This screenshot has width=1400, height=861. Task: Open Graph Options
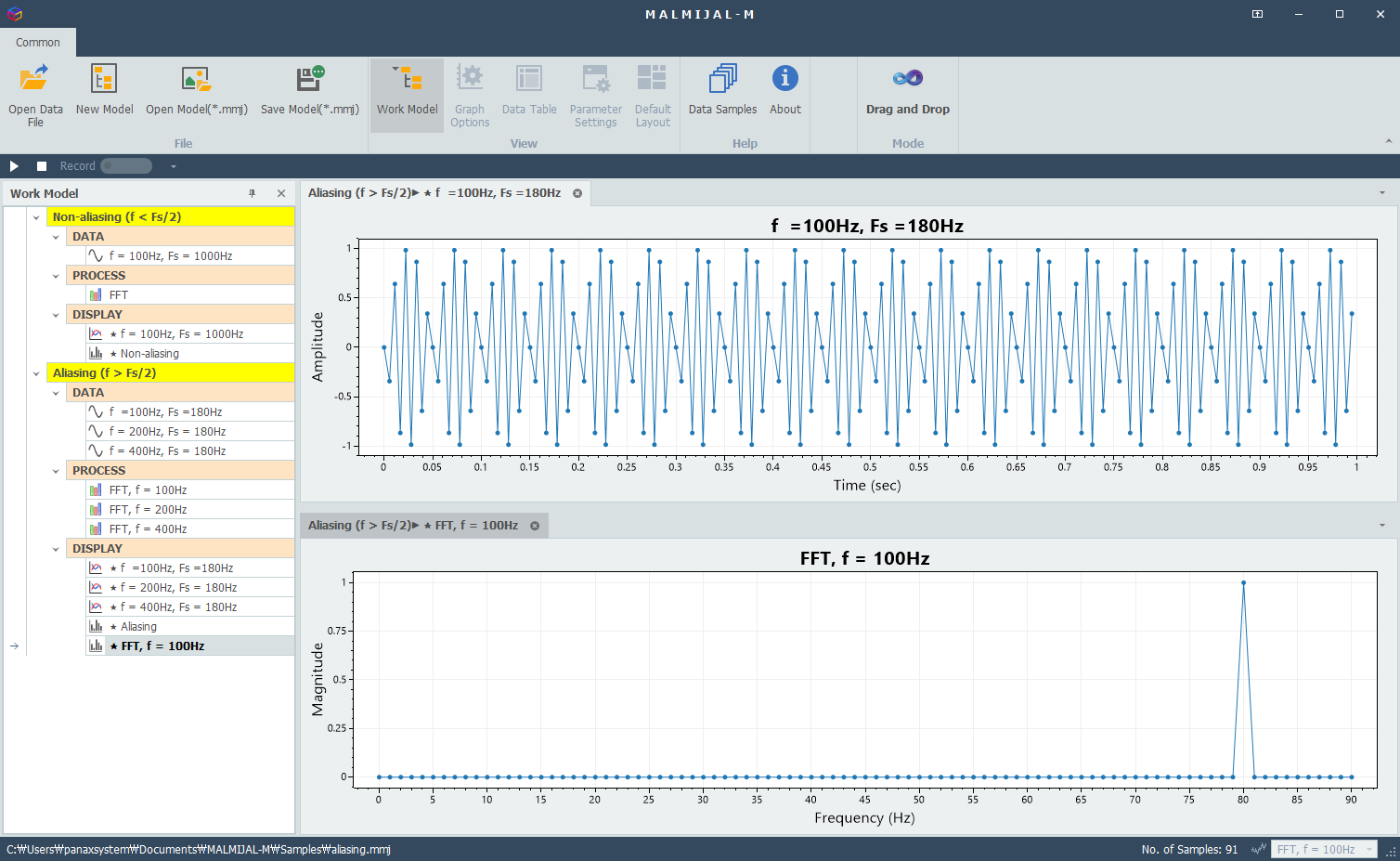(470, 95)
